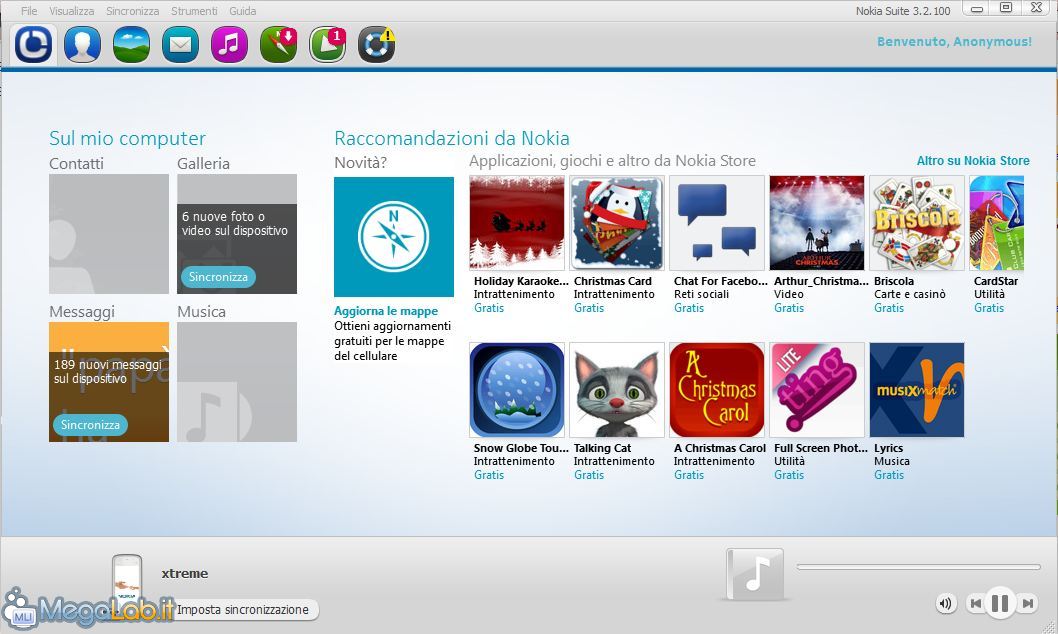Viewport: 1058px width, 634px height.
Task: Skip to the previous track
Action: point(976,603)
